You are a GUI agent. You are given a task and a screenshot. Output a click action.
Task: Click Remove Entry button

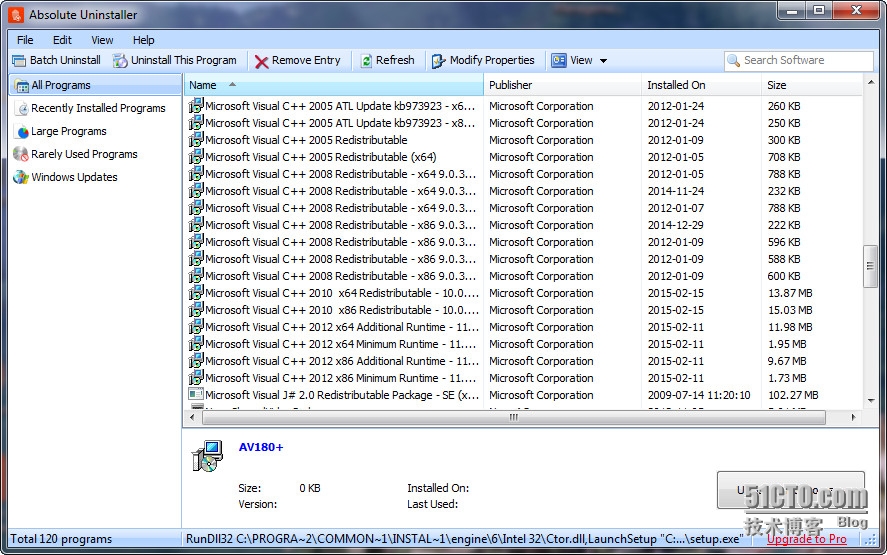298,61
